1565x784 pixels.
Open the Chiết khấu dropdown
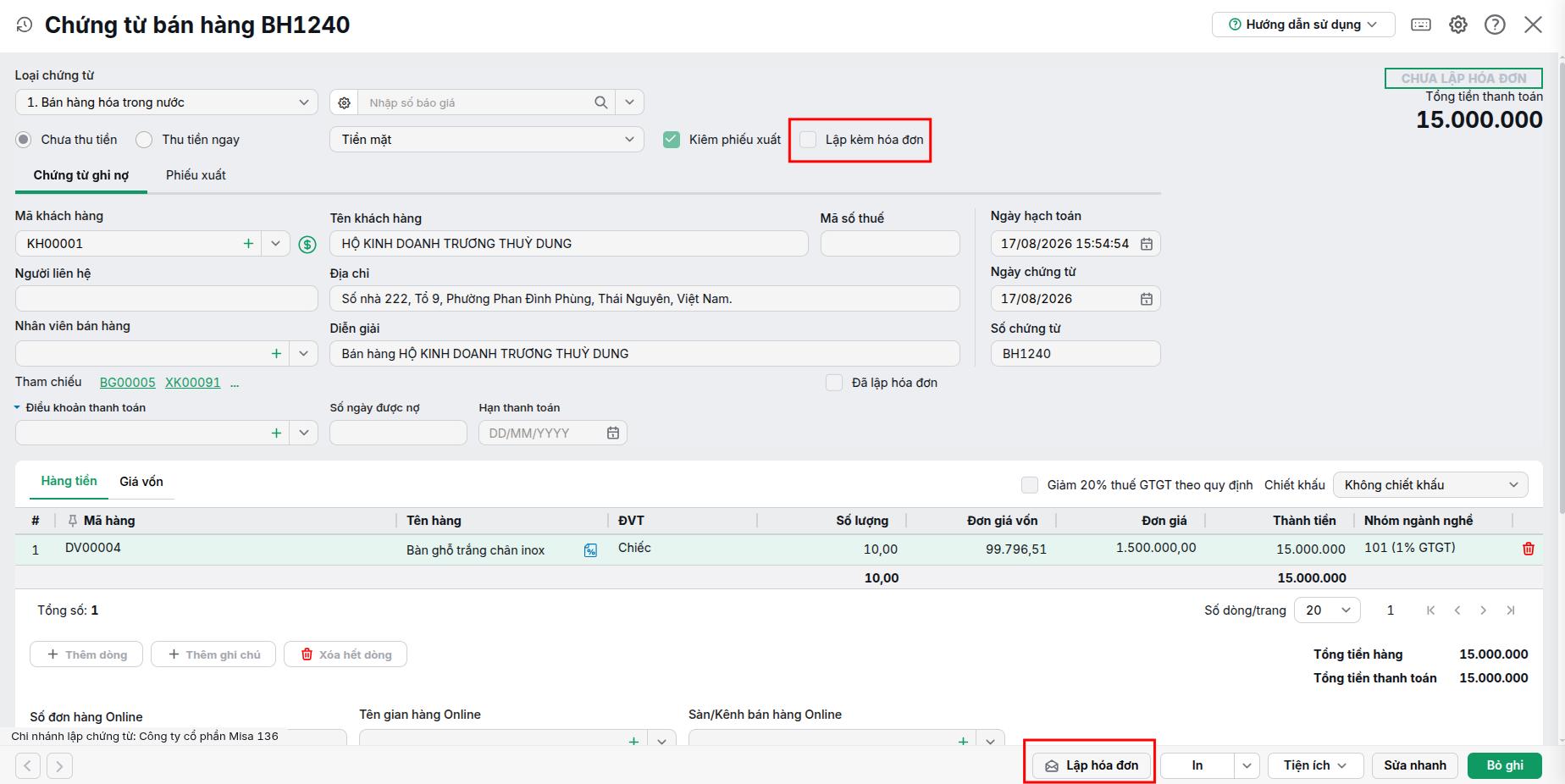tap(1430, 485)
